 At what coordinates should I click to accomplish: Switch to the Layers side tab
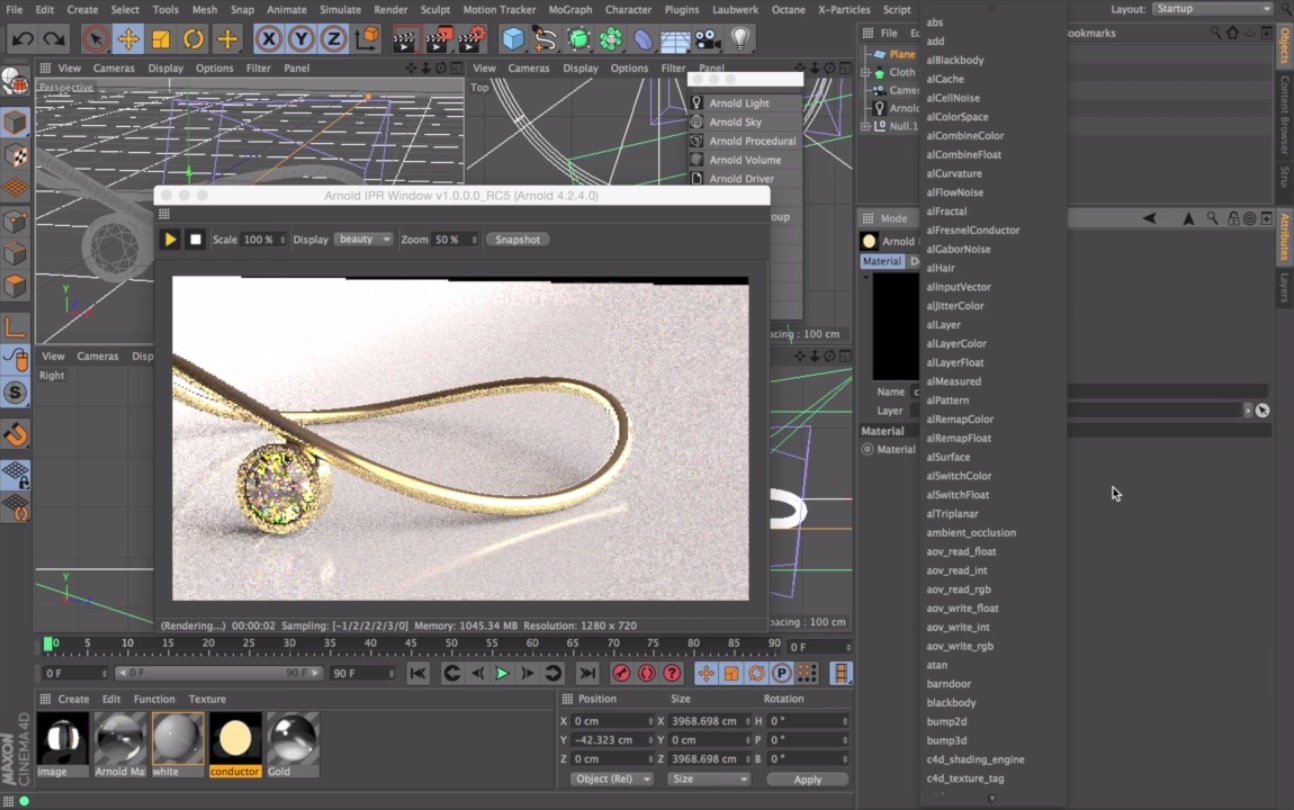(x=1285, y=288)
